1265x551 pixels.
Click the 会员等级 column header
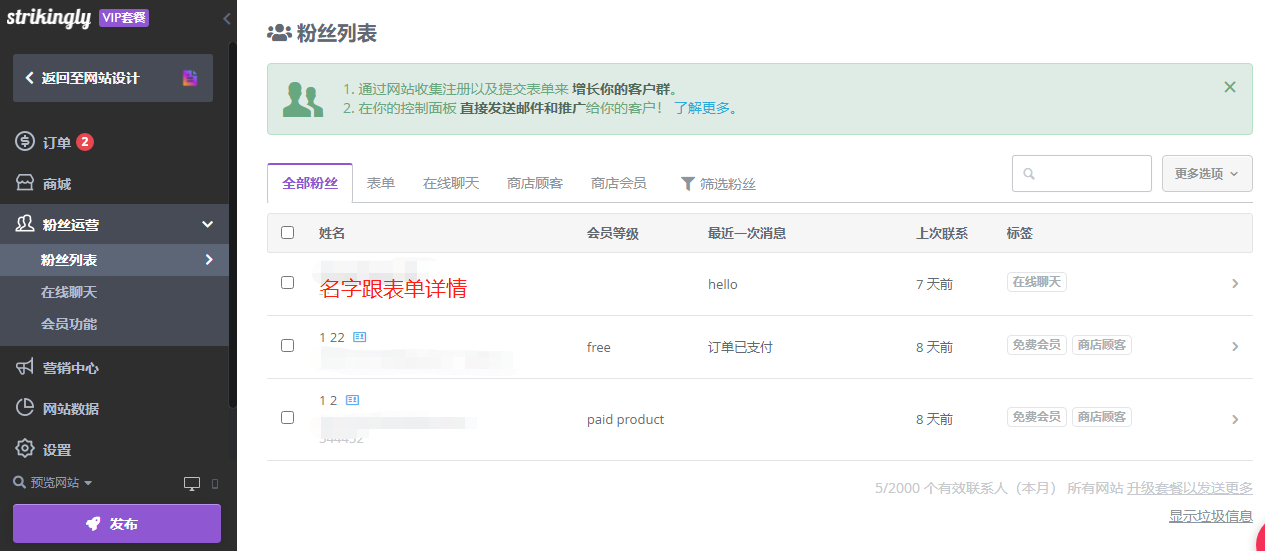tap(613, 233)
